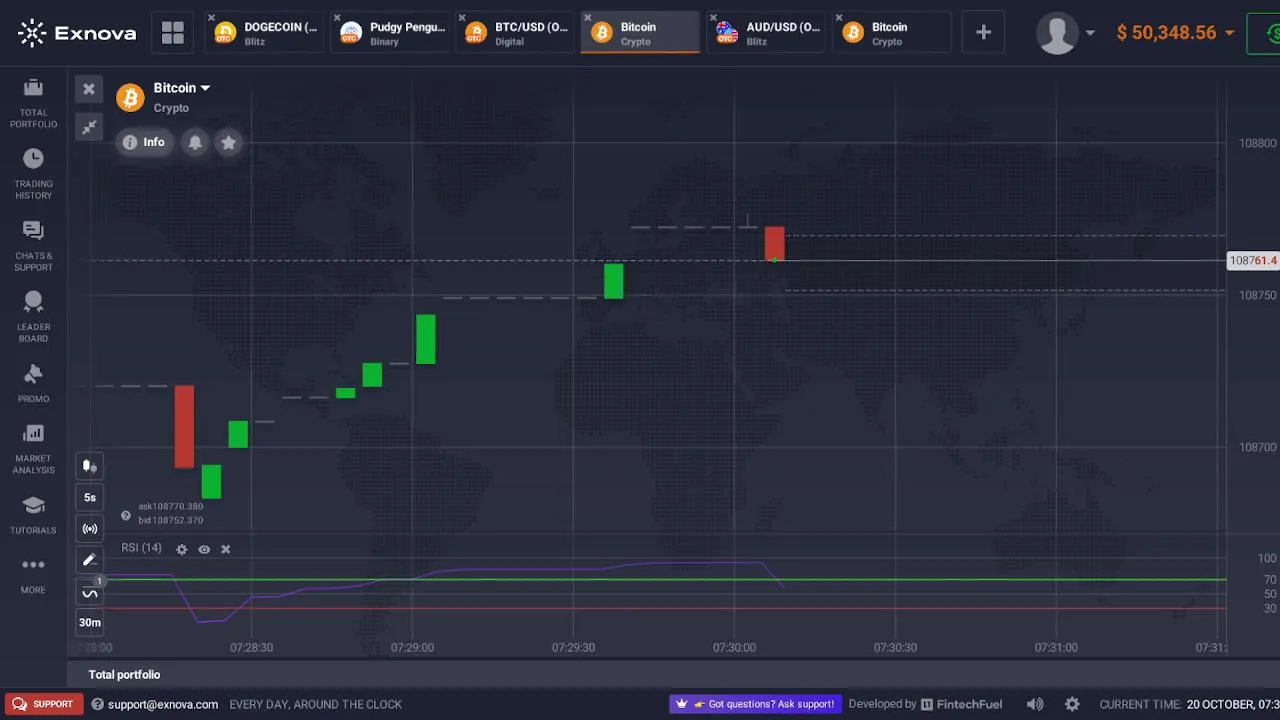Click the Exnova logo

click(77, 33)
